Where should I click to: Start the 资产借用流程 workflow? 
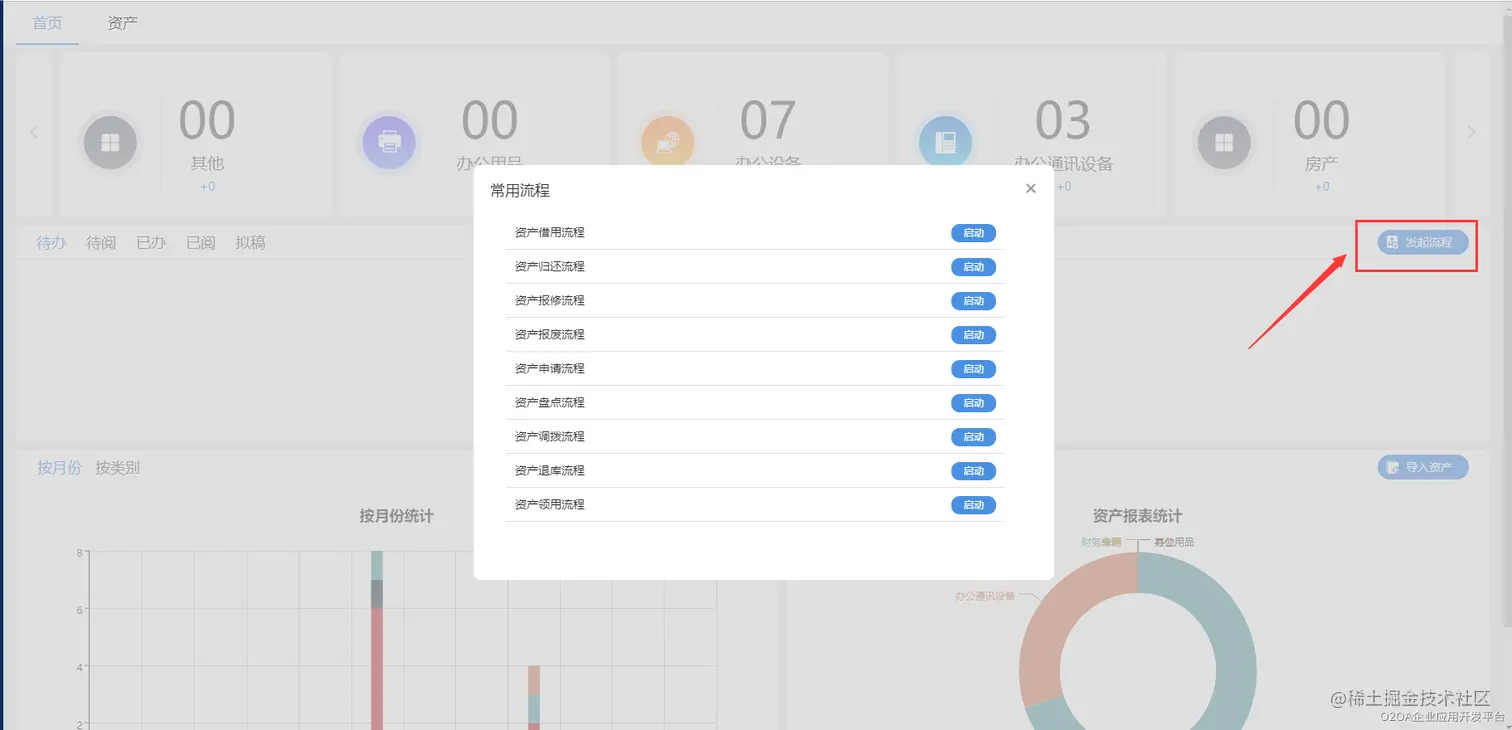973,233
